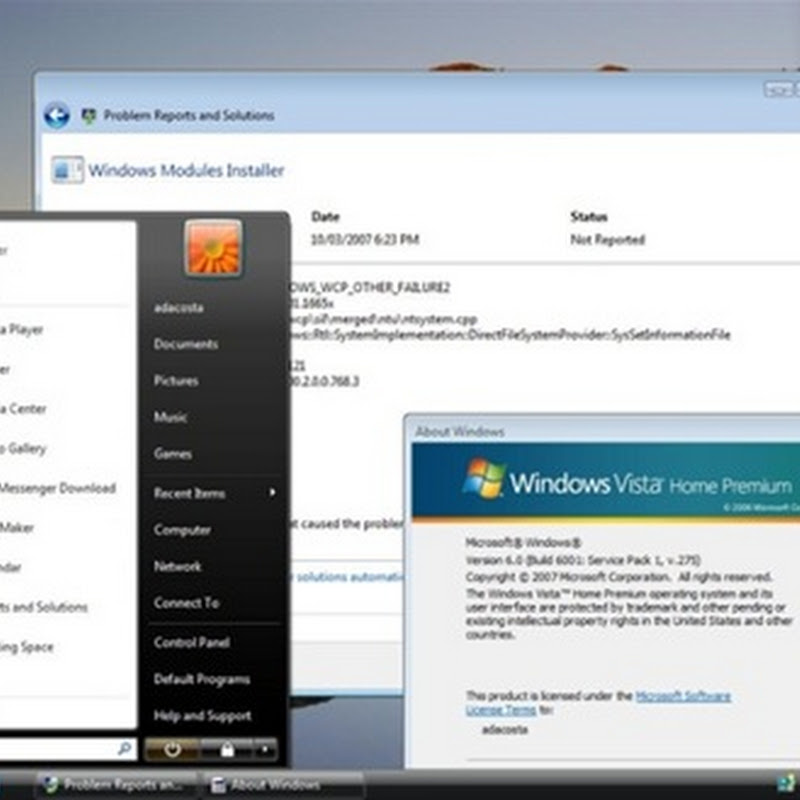Open Computer from Start menu
Viewport: 800px width, 800px height.
click(x=182, y=530)
